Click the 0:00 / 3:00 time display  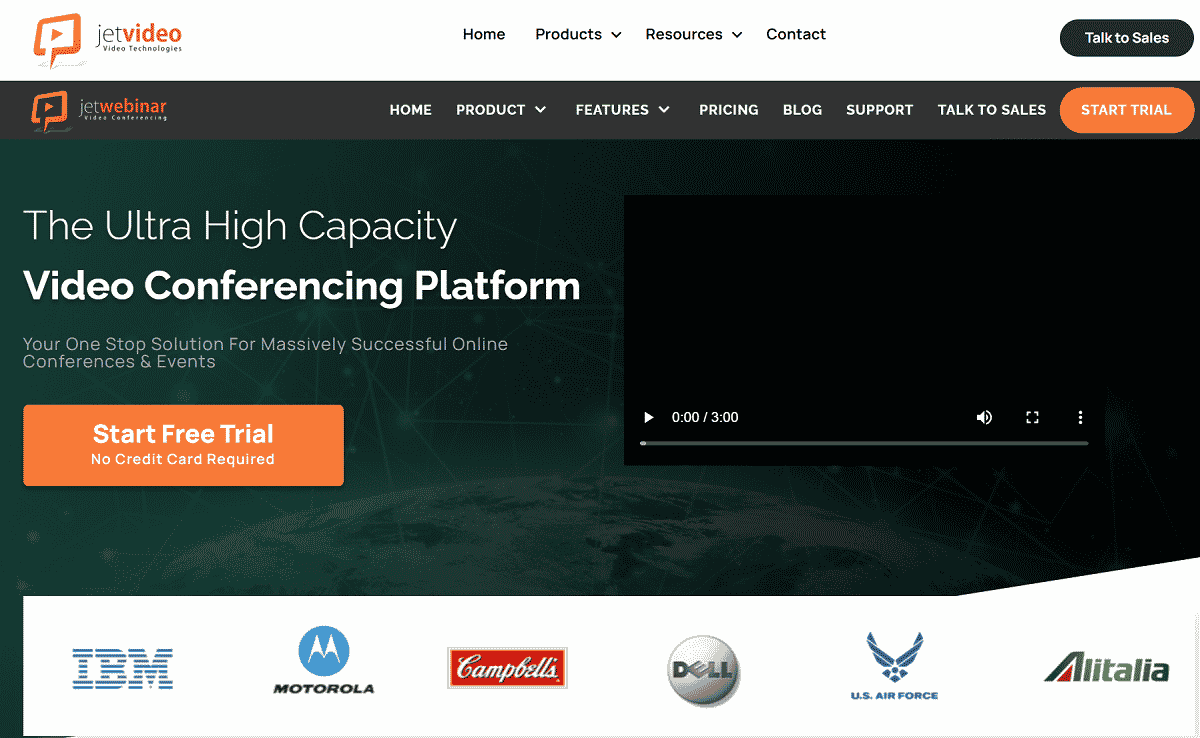(705, 417)
